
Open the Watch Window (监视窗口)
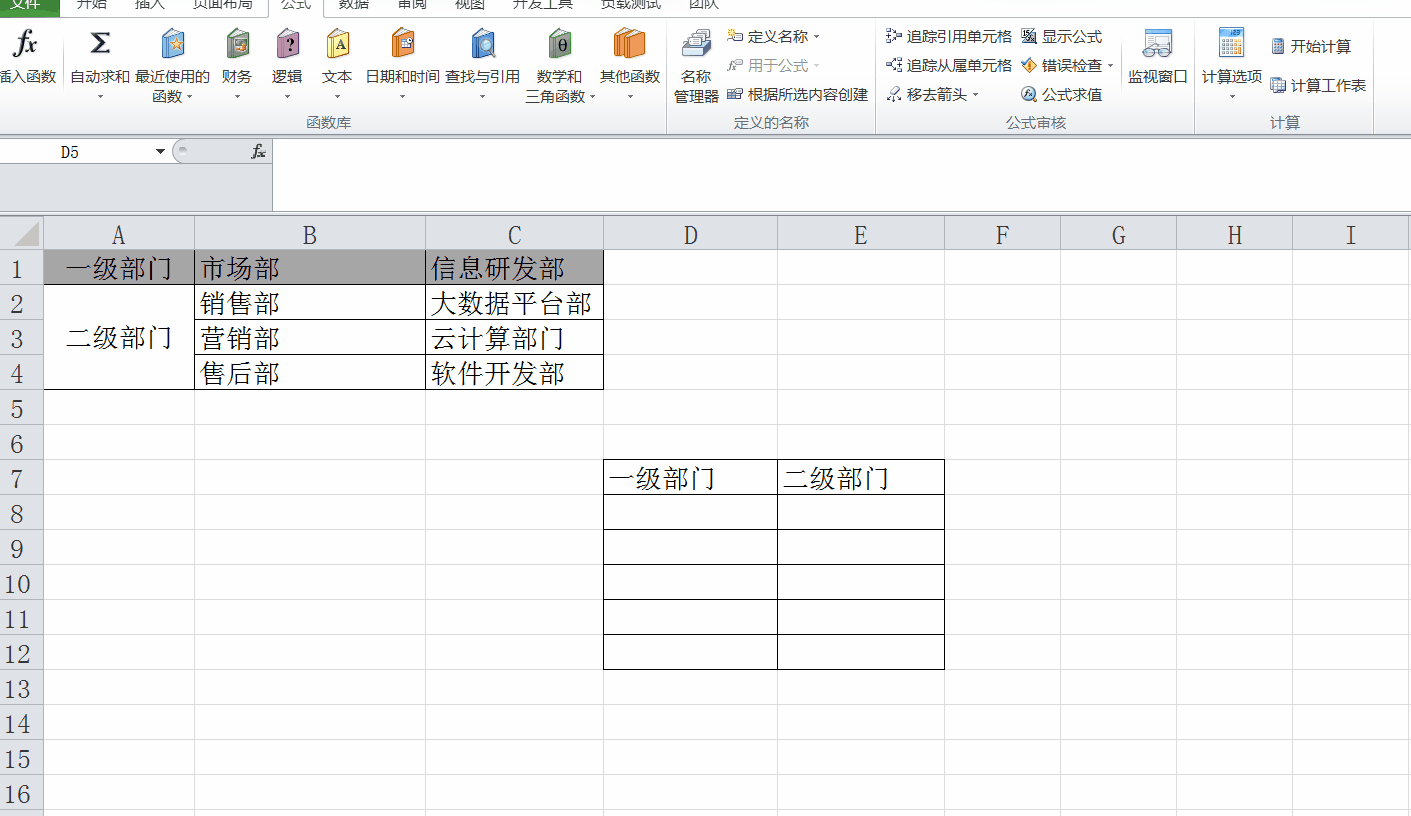[1157, 58]
